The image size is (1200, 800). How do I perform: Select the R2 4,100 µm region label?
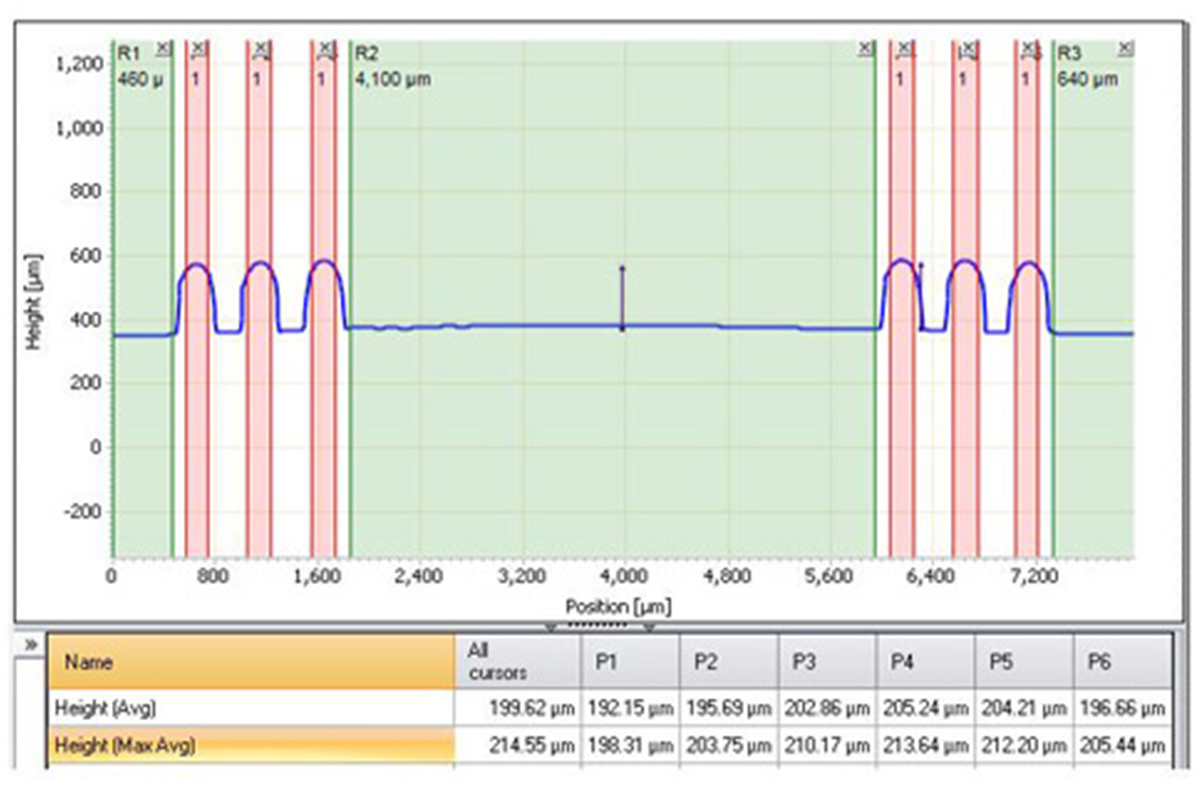coord(393,66)
